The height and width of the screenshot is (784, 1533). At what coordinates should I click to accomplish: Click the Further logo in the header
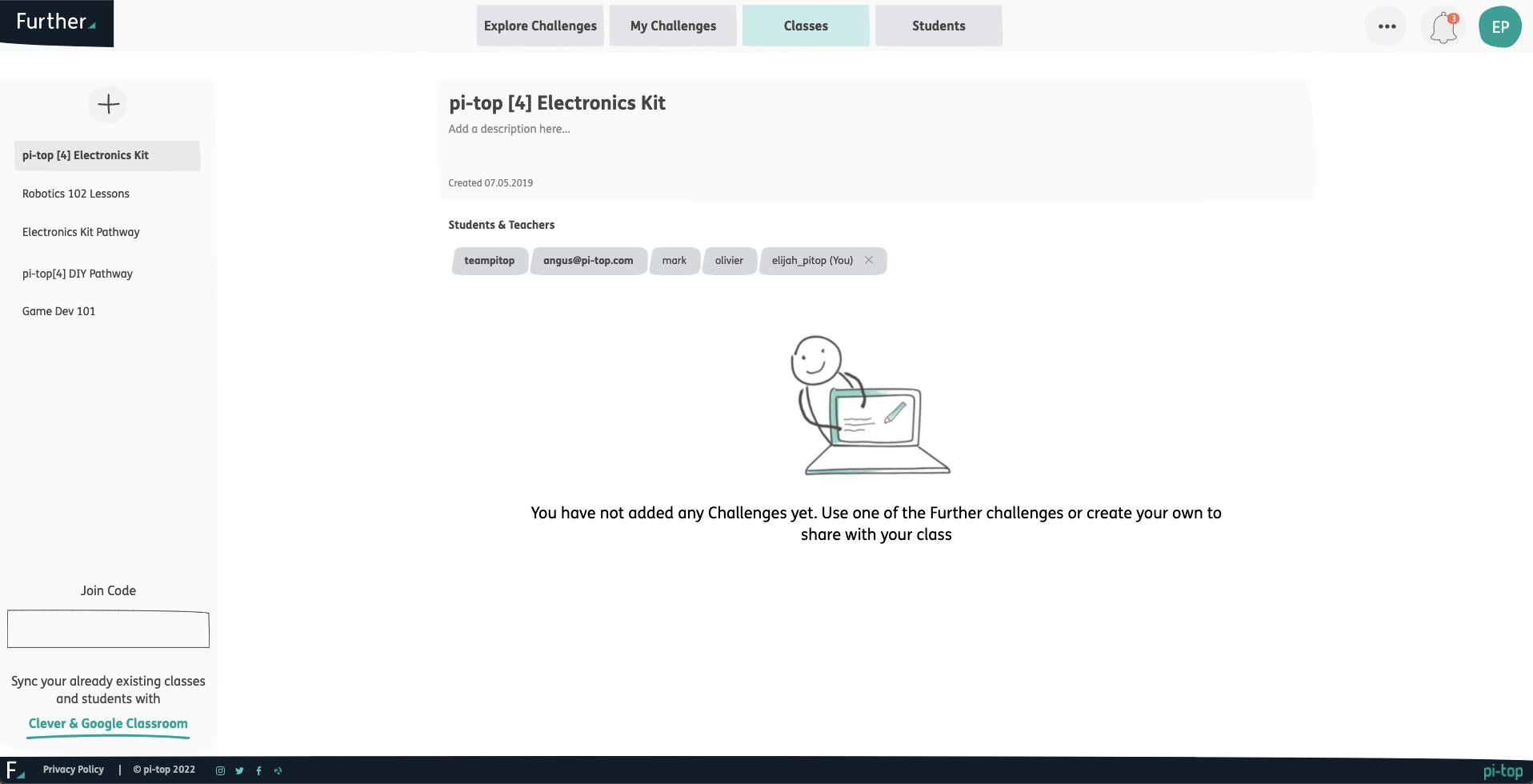coord(56,22)
